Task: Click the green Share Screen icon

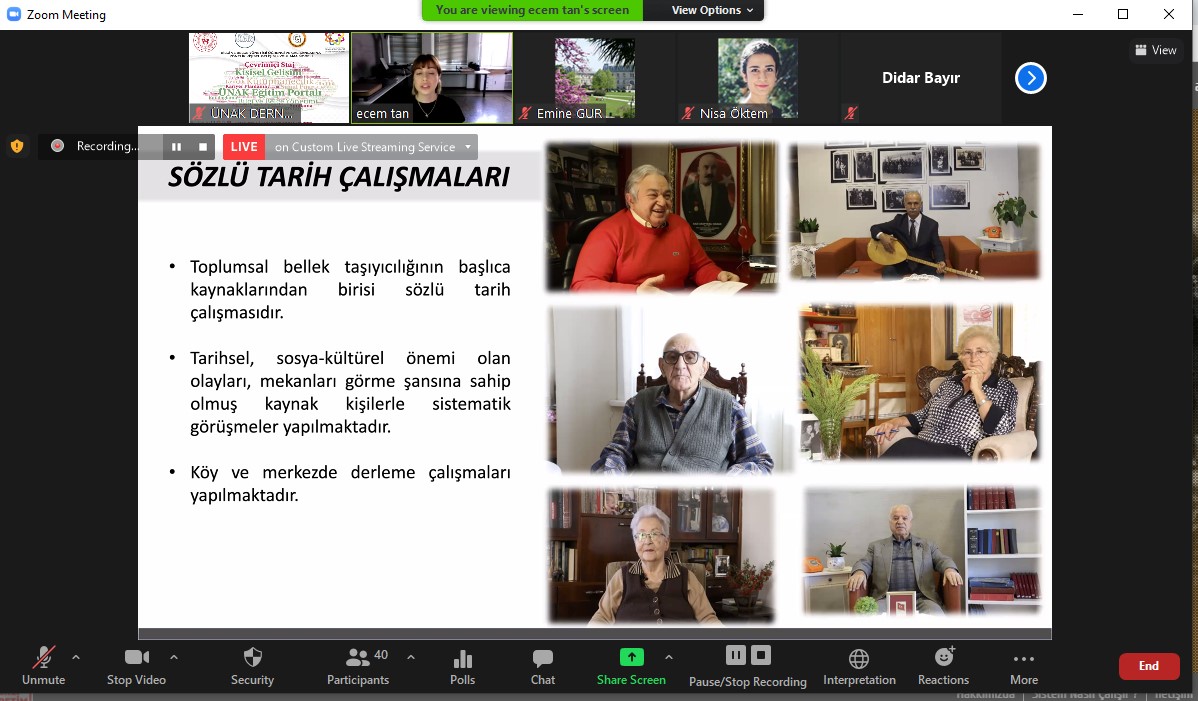Action: click(631, 658)
